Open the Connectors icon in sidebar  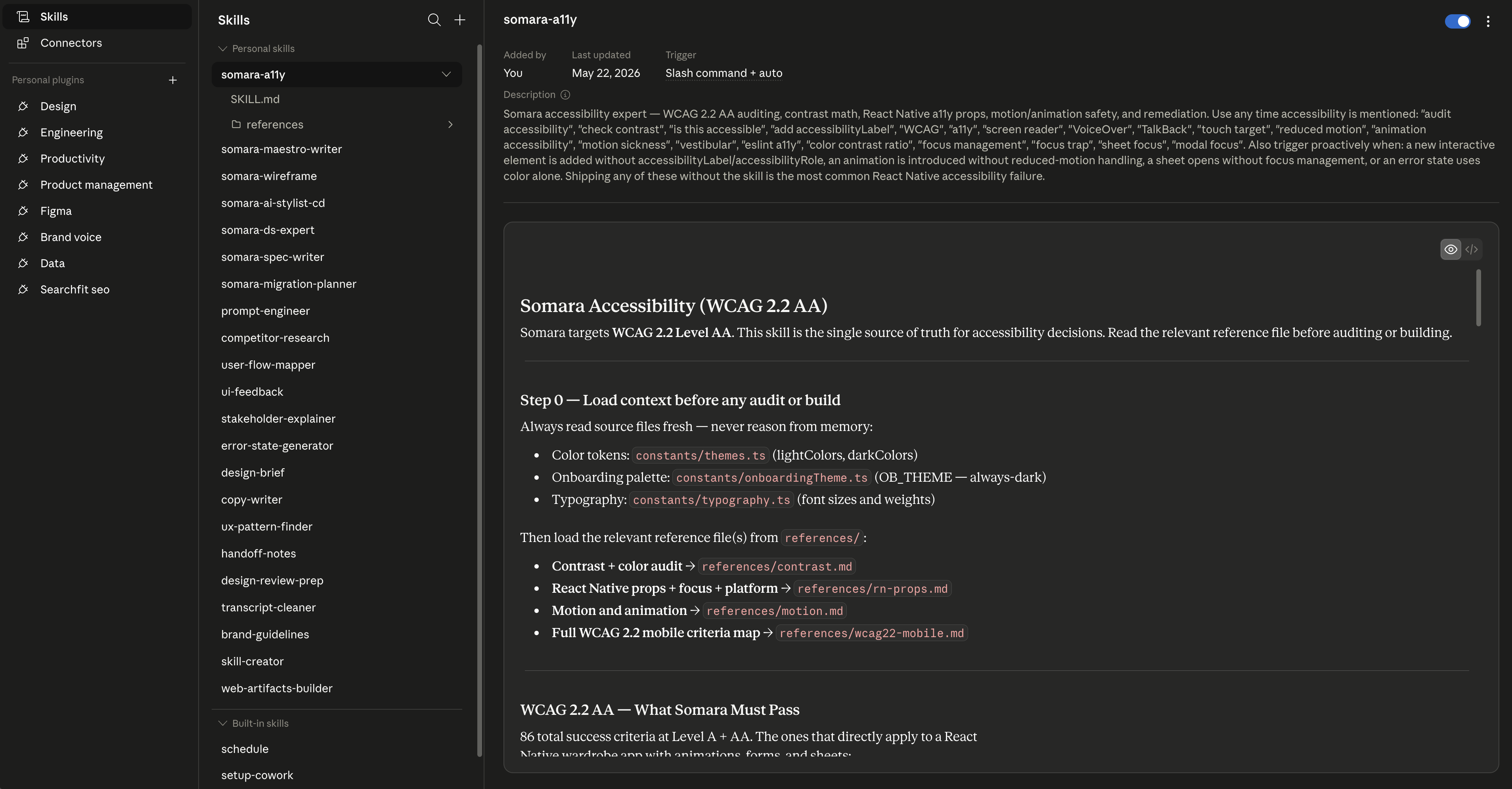[23, 43]
